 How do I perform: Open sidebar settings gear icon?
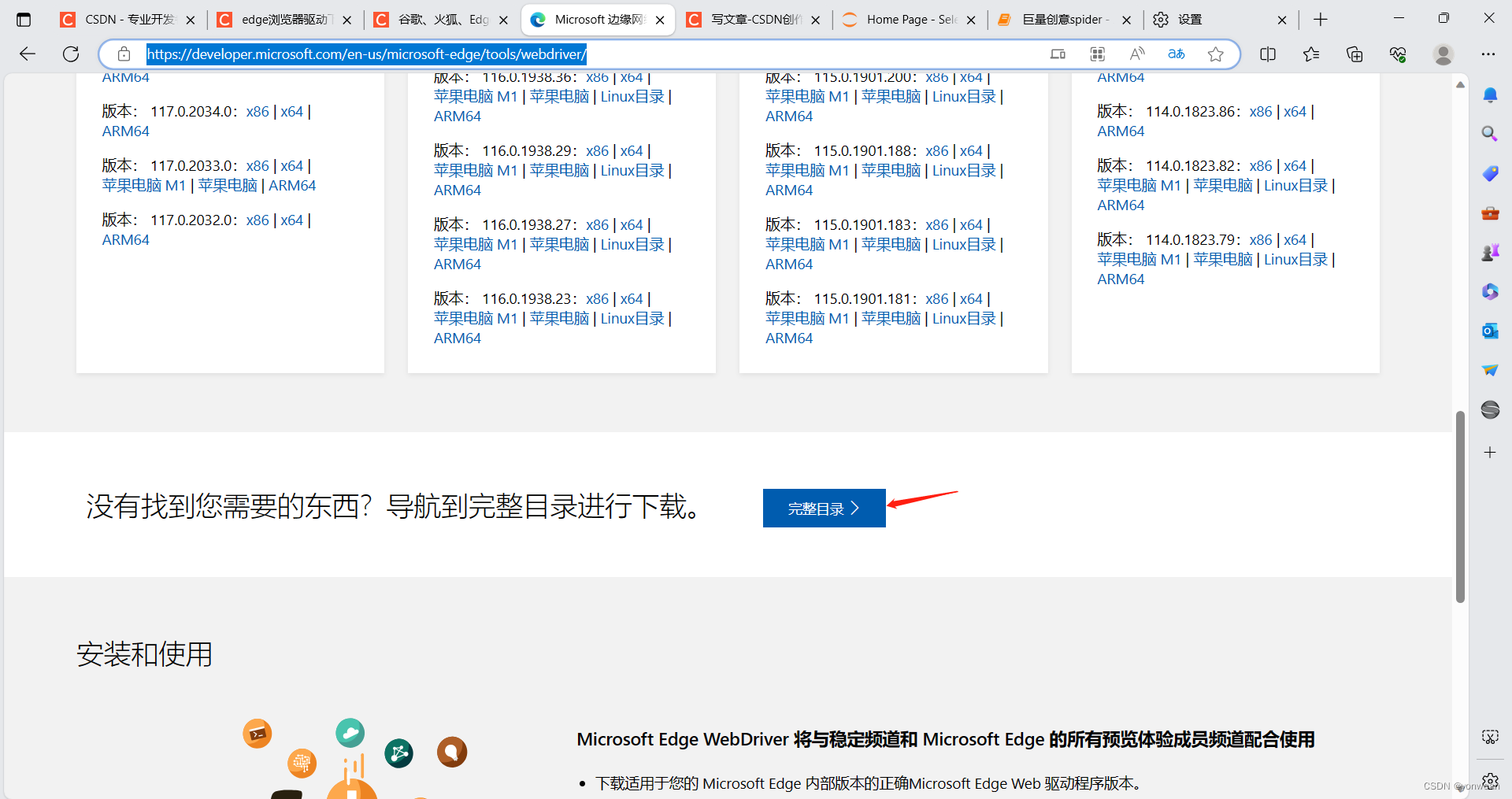(x=1490, y=781)
